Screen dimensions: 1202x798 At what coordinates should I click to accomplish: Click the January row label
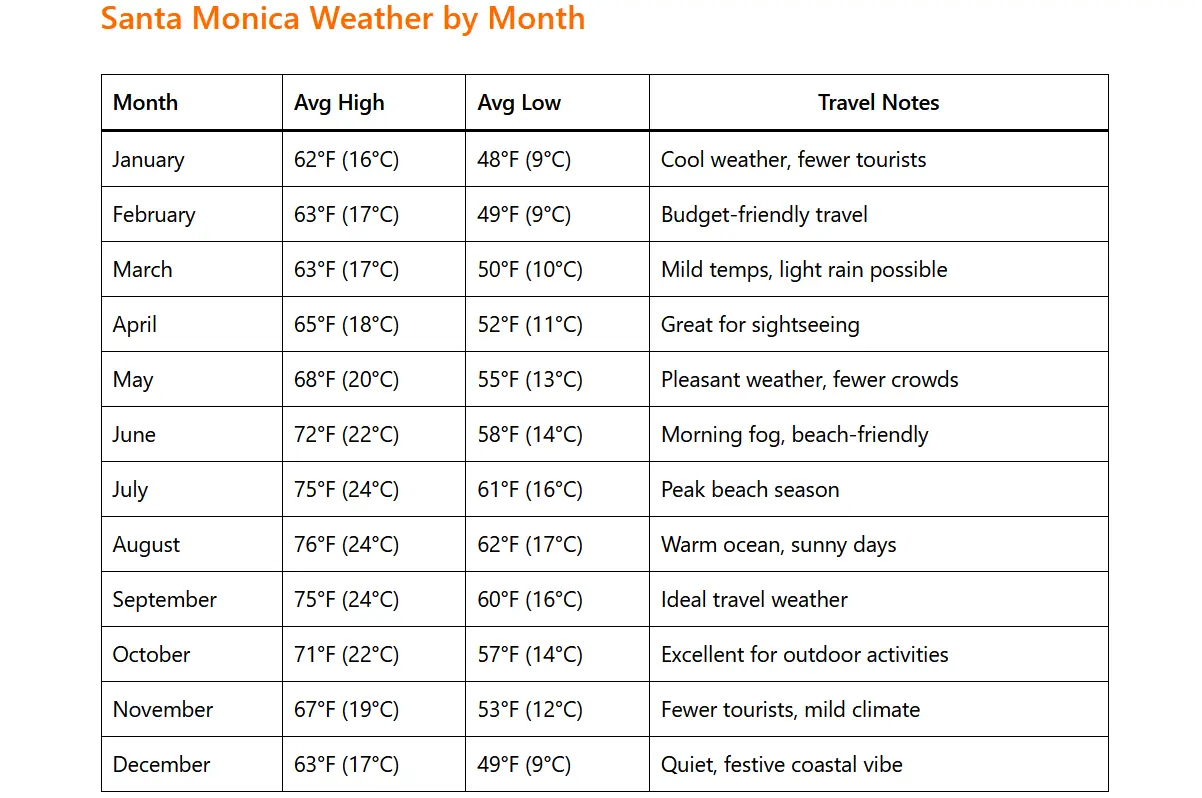(x=148, y=159)
